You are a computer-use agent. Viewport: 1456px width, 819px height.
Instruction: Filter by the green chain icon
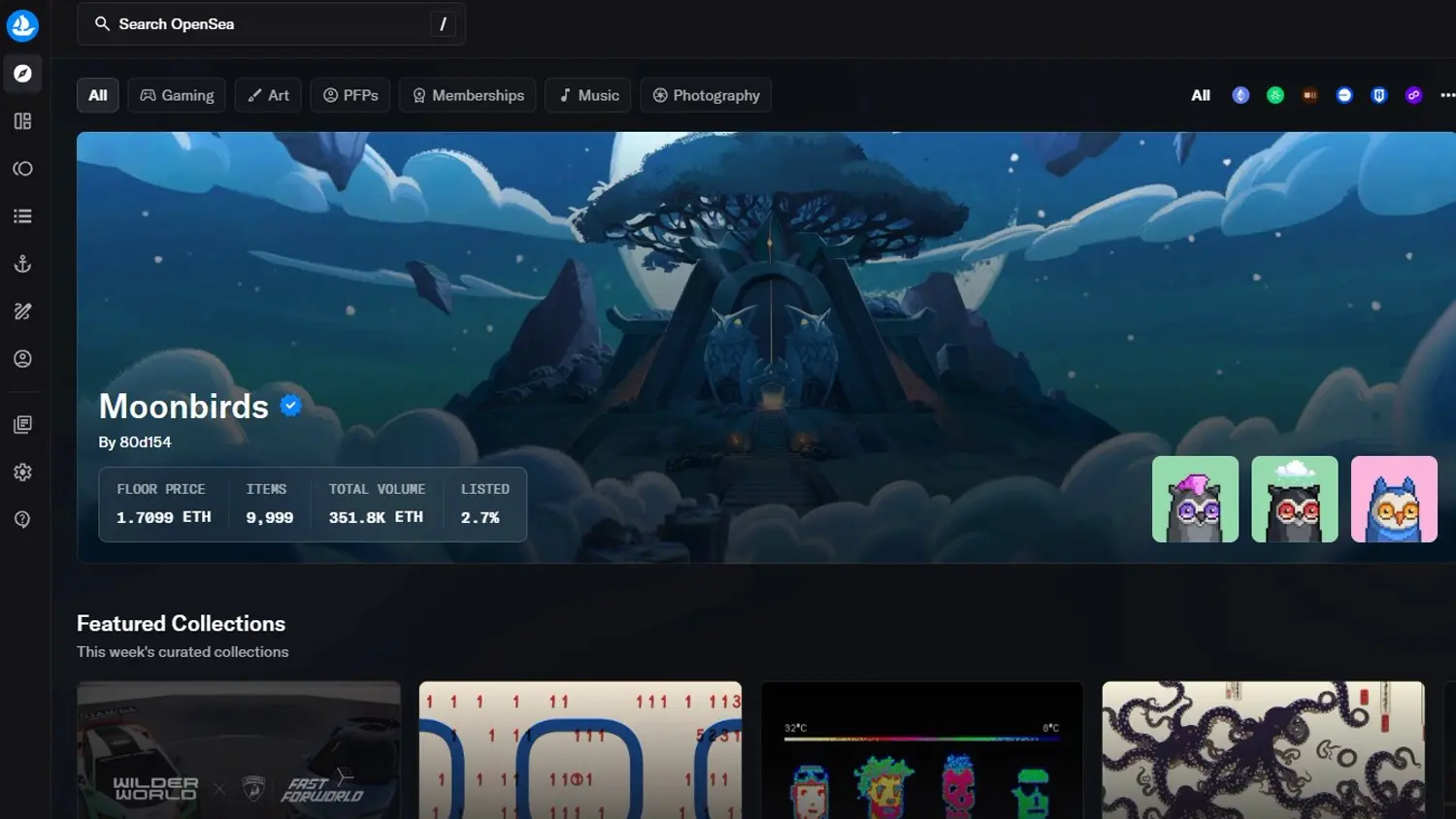tap(1275, 95)
